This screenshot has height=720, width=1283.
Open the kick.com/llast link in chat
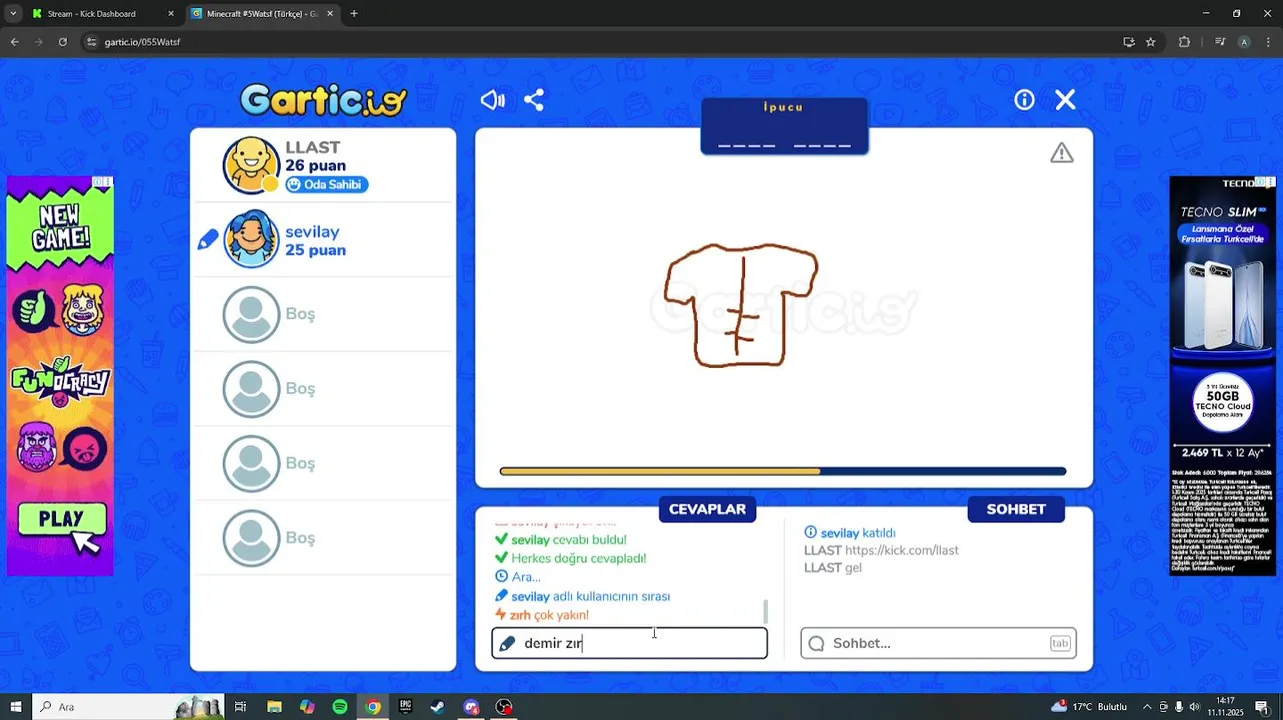pyautogui.click(x=901, y=550)
